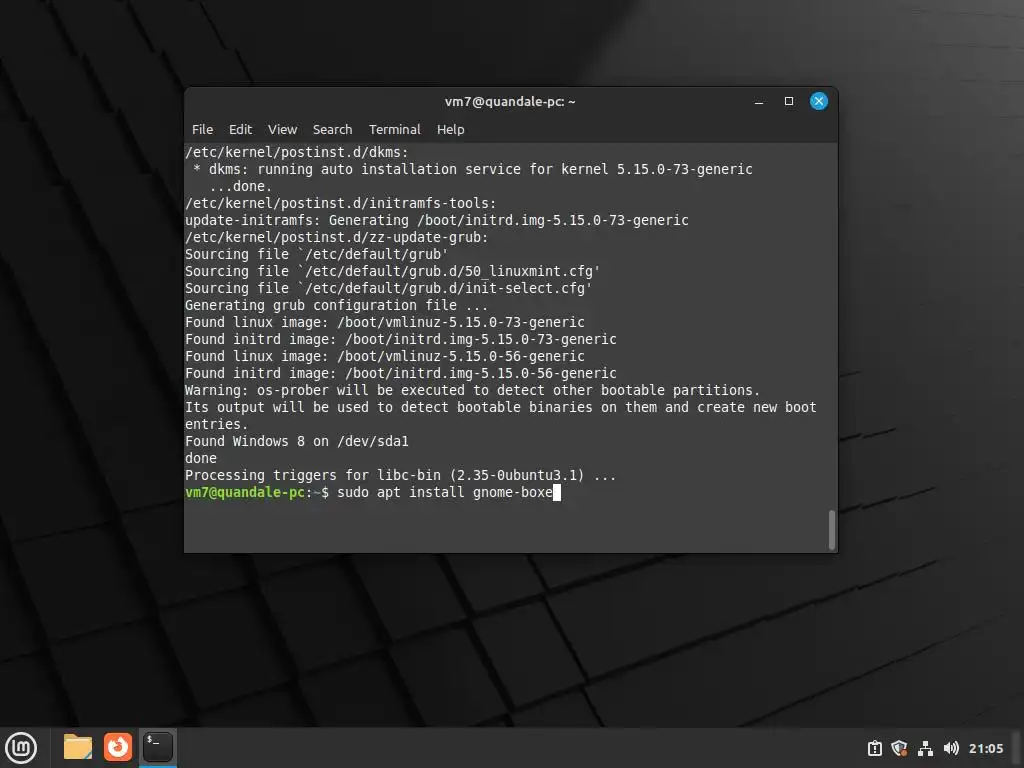The image size is (1024, 768).
Task: Open the update manager shield icon
Action: click(899, 748)
